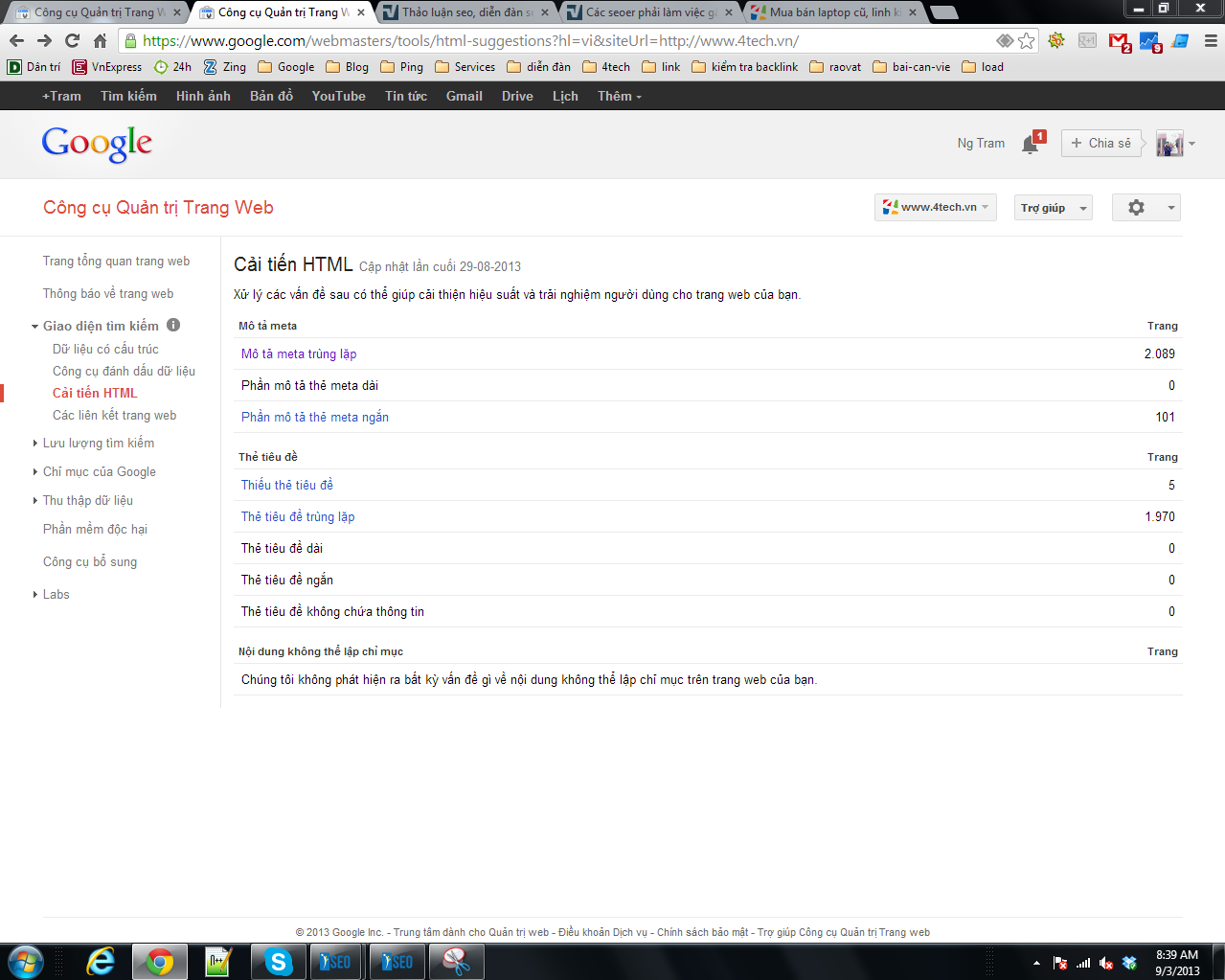The height and width of the screenshot is (980, 1225).
Task: Open the Services bookmarks folder
Action: tap(465, 67)
